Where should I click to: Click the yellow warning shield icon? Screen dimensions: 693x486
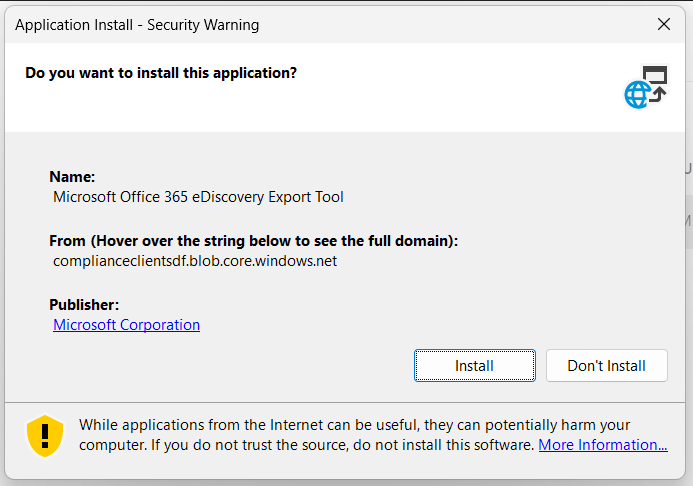(45, 436)
